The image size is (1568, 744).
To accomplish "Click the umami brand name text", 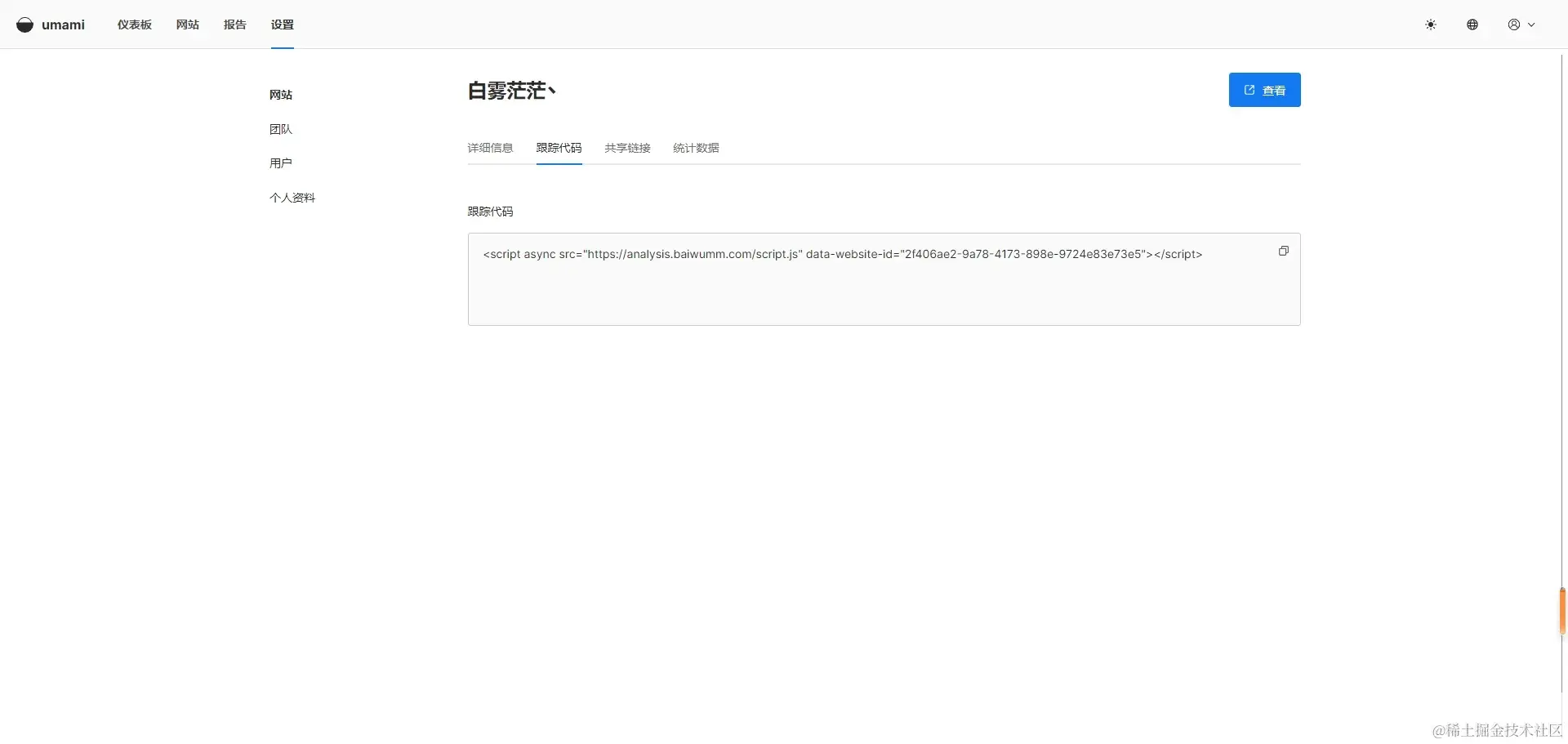I will pyautogui.click(x=63, y=25).
